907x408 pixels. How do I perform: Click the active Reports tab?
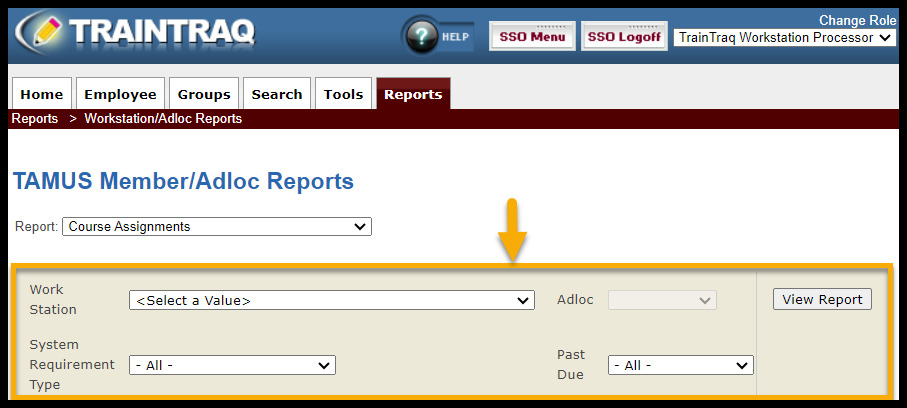tap(413, 94)
